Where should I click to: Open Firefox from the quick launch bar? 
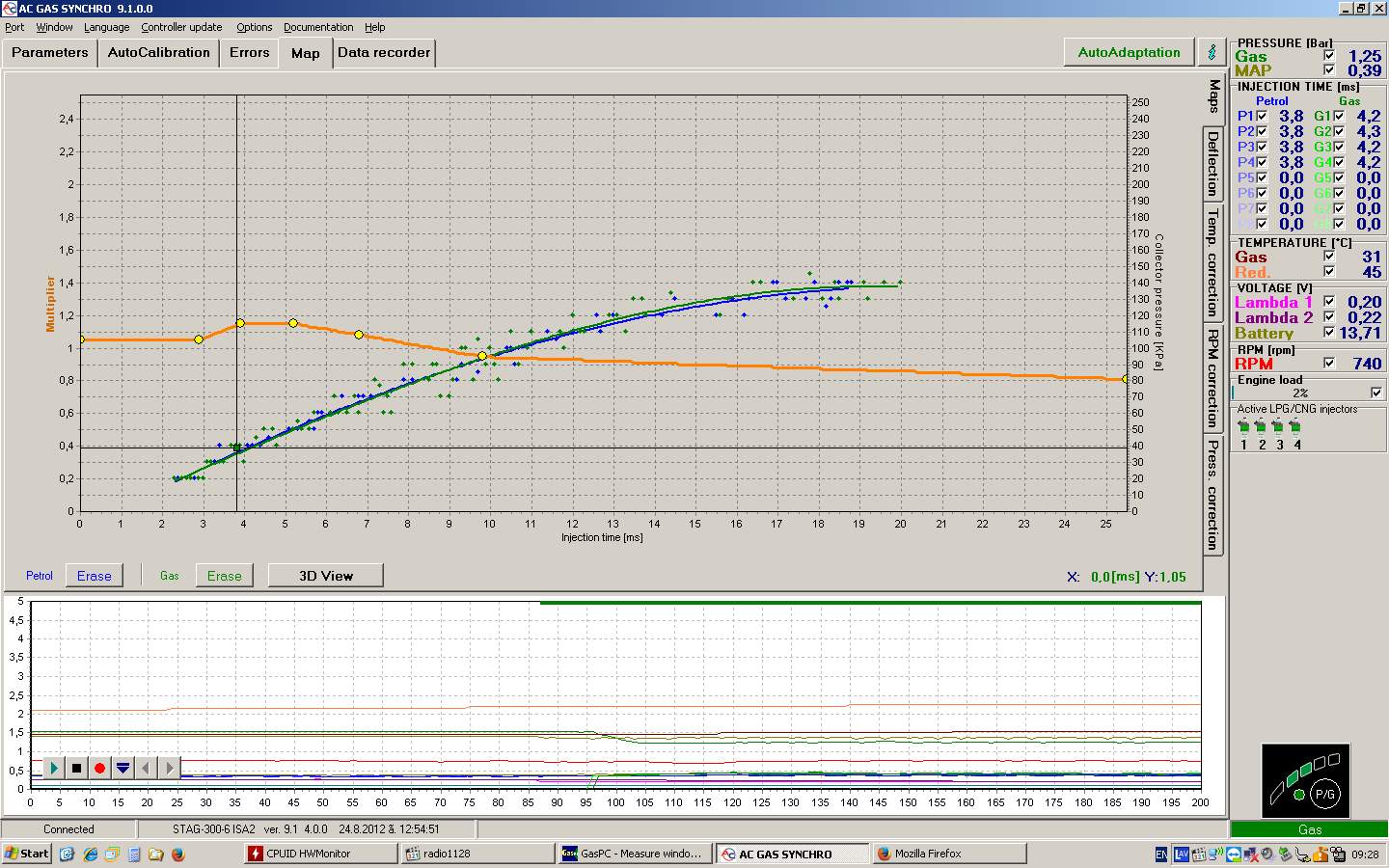pos(177,854)
